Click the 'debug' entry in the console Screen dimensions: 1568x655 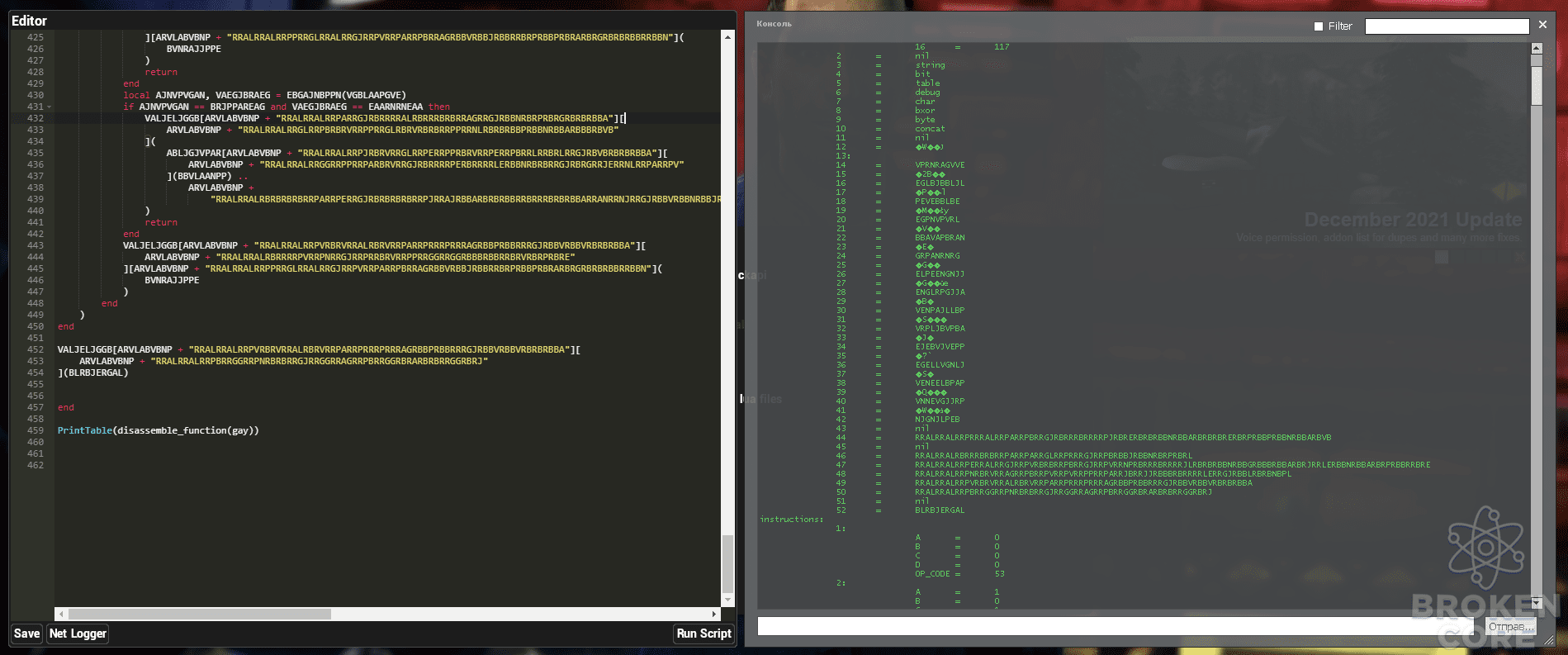click(927, 93)
